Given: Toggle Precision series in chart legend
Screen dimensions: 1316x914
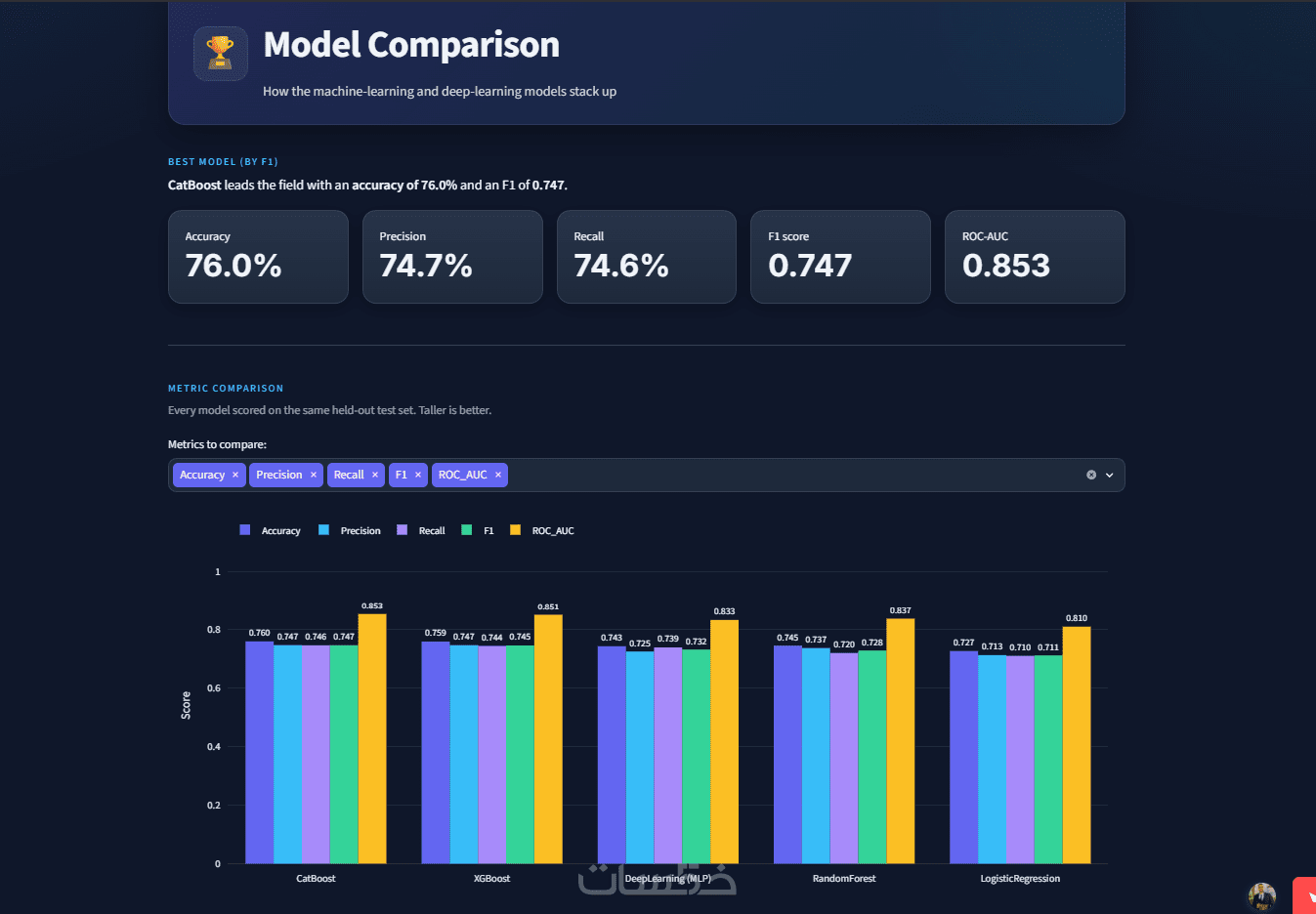Looking at the screenshot, I should [350, 530].
